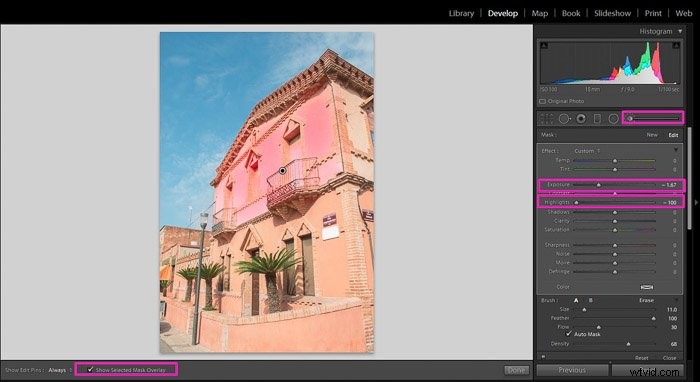
Task: Click the Flow value 30
Action: pyautogui.click(x=674, y=327)
